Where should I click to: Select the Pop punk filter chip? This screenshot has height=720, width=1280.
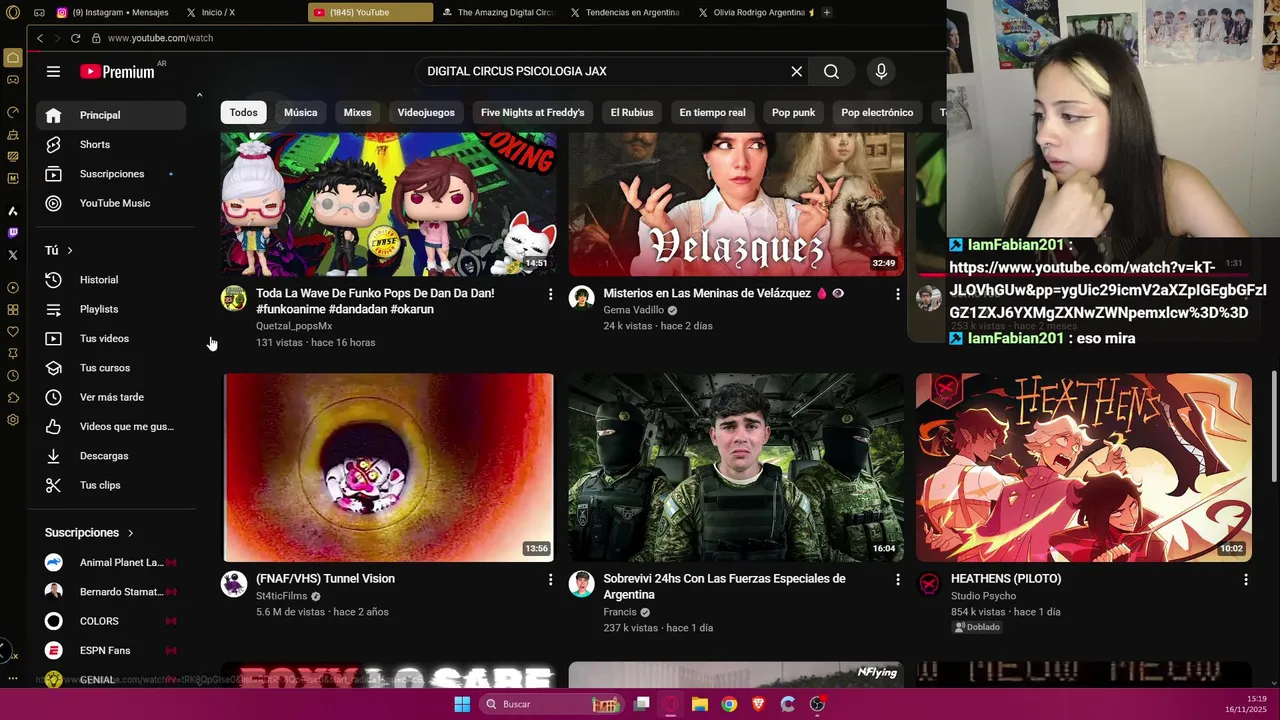[x=793, y=113]
